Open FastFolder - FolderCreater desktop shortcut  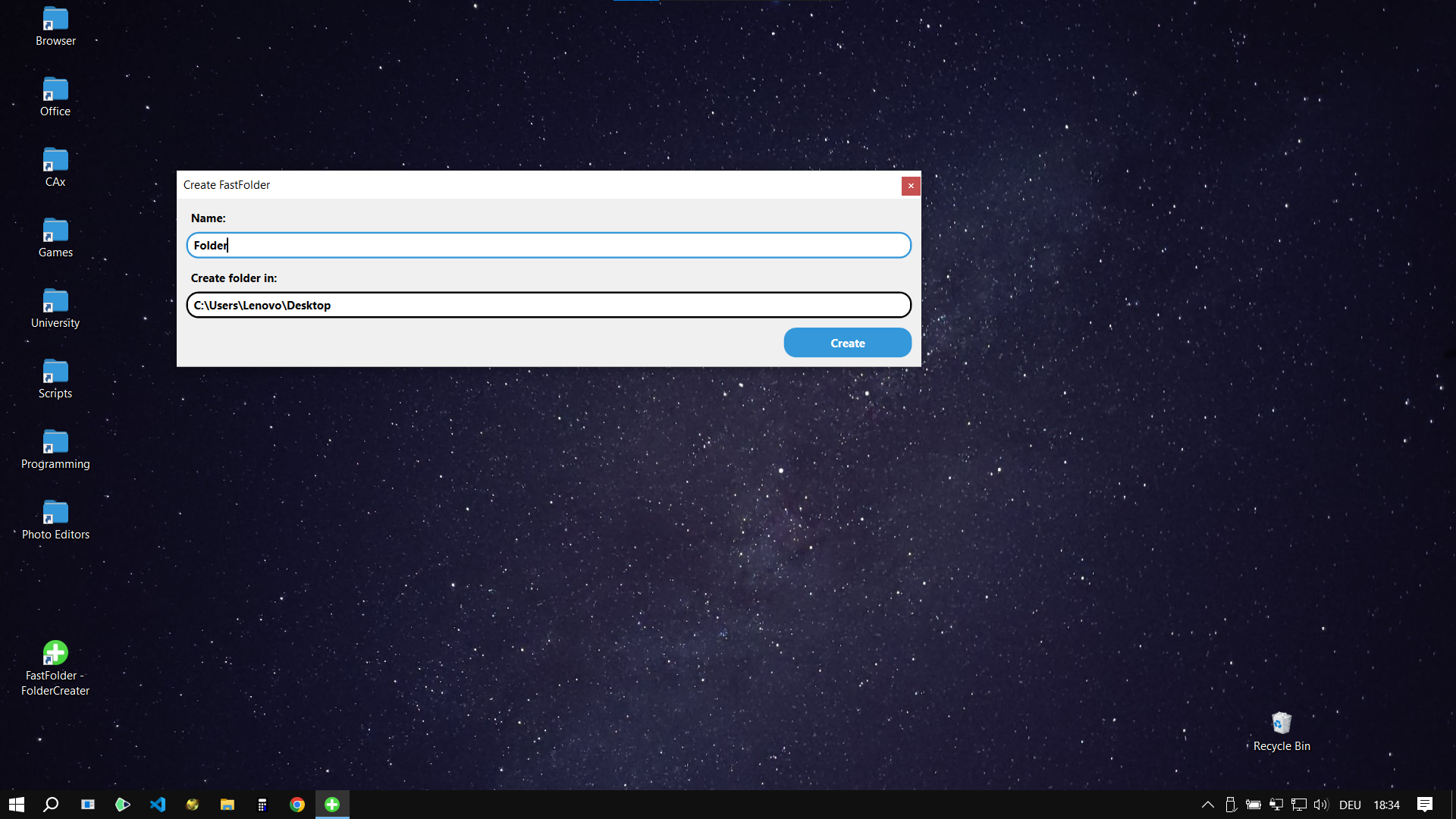coord(55,654)
